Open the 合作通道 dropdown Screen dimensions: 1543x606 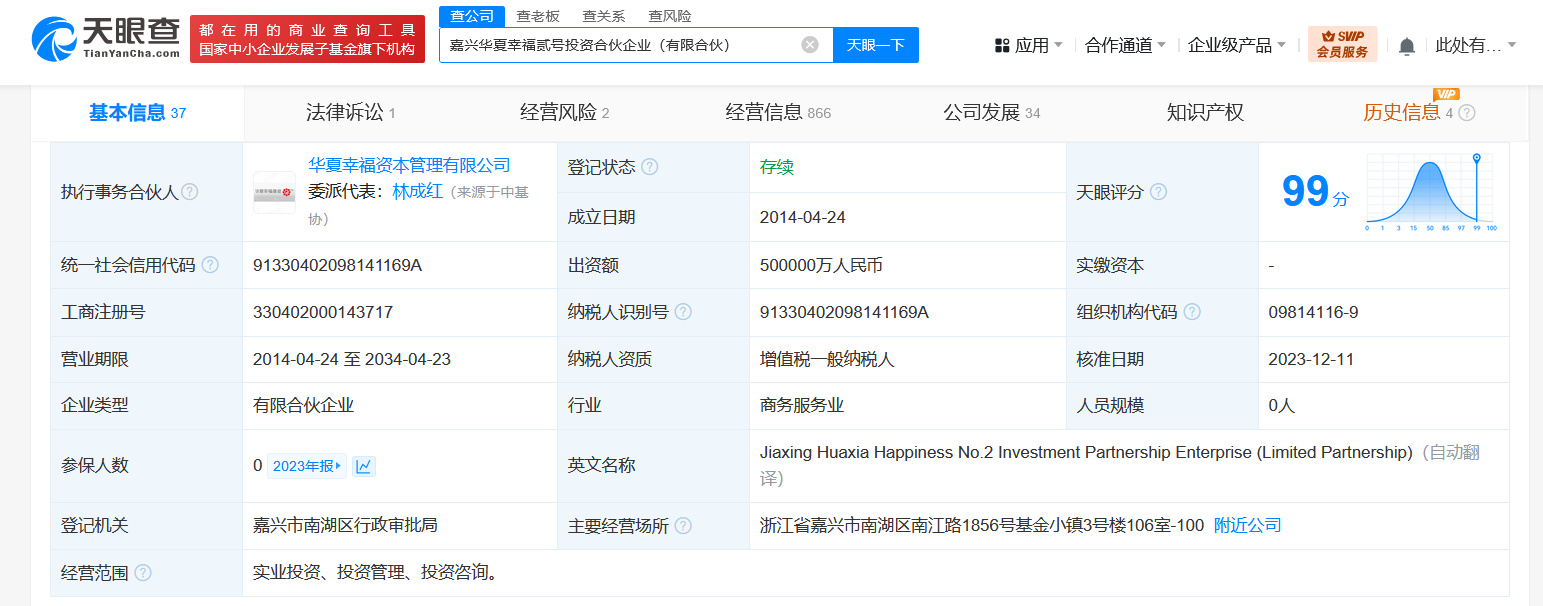[x=1125, y=45]
